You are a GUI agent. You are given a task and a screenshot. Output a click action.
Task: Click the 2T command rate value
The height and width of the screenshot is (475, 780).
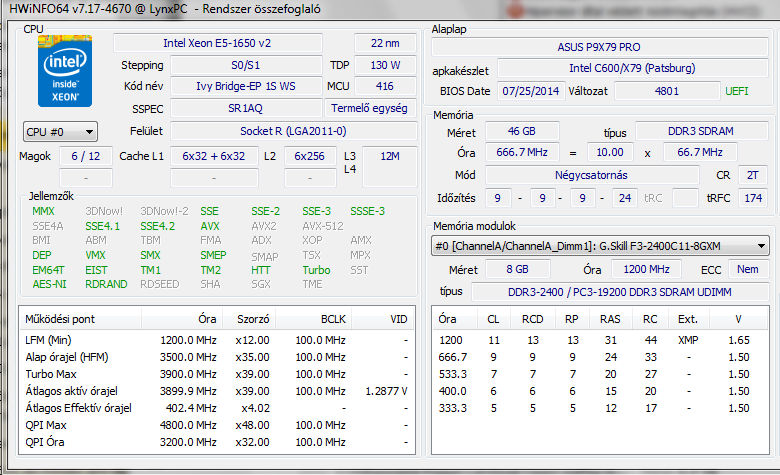753,175
